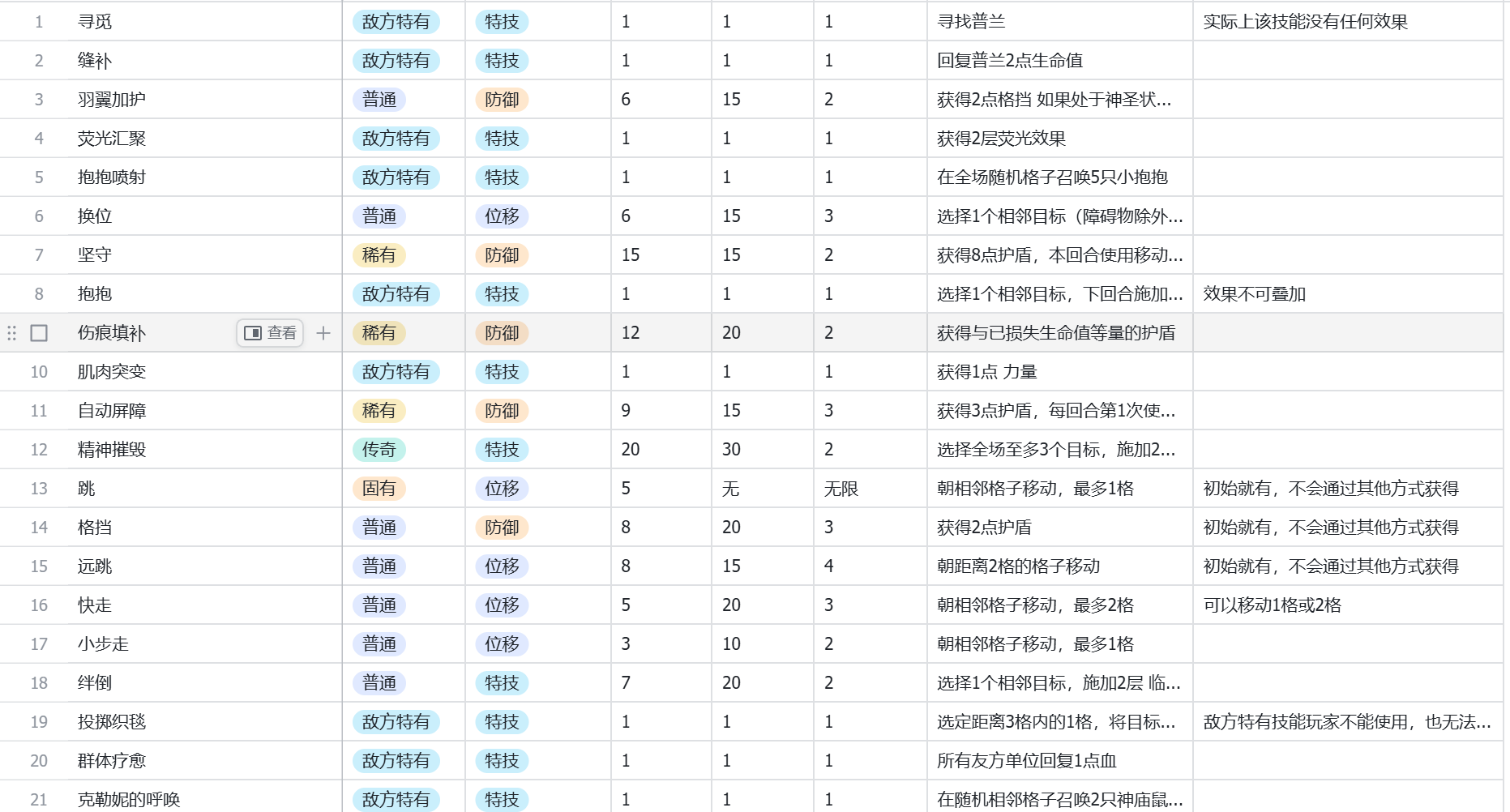Screen dimensions: 1510x812
Task: Click the 位移 type tag for 换位
Action: [502, 216]
